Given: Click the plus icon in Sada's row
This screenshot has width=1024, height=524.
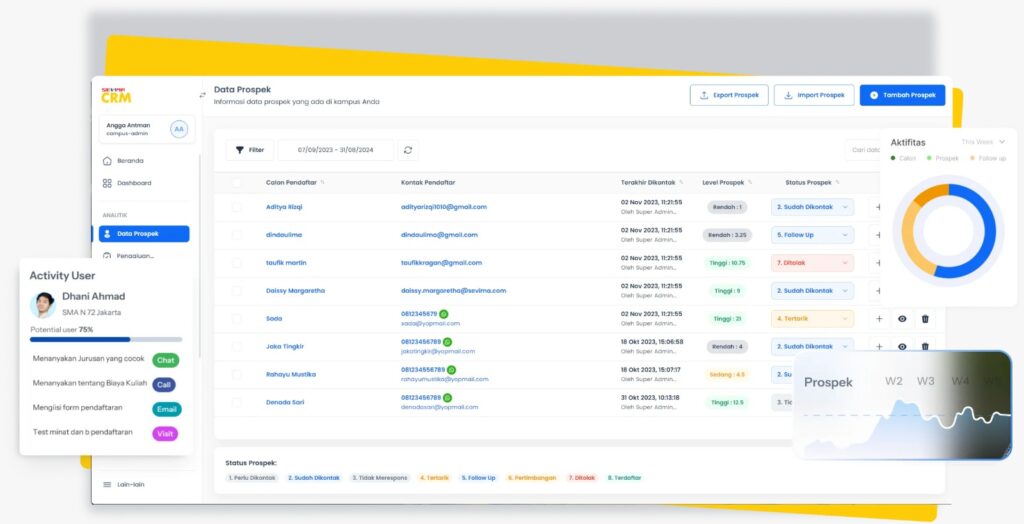Looking at the screenshot, I should 879,319.
